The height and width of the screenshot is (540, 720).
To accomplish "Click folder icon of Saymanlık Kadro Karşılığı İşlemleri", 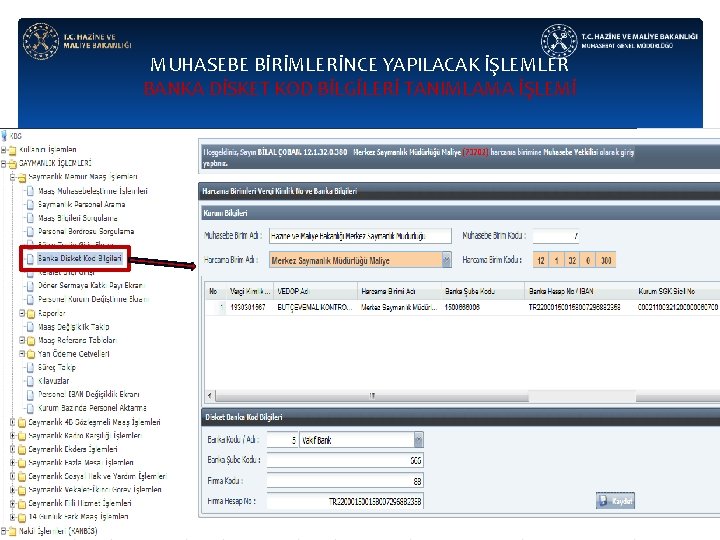I will click(22, 436).
